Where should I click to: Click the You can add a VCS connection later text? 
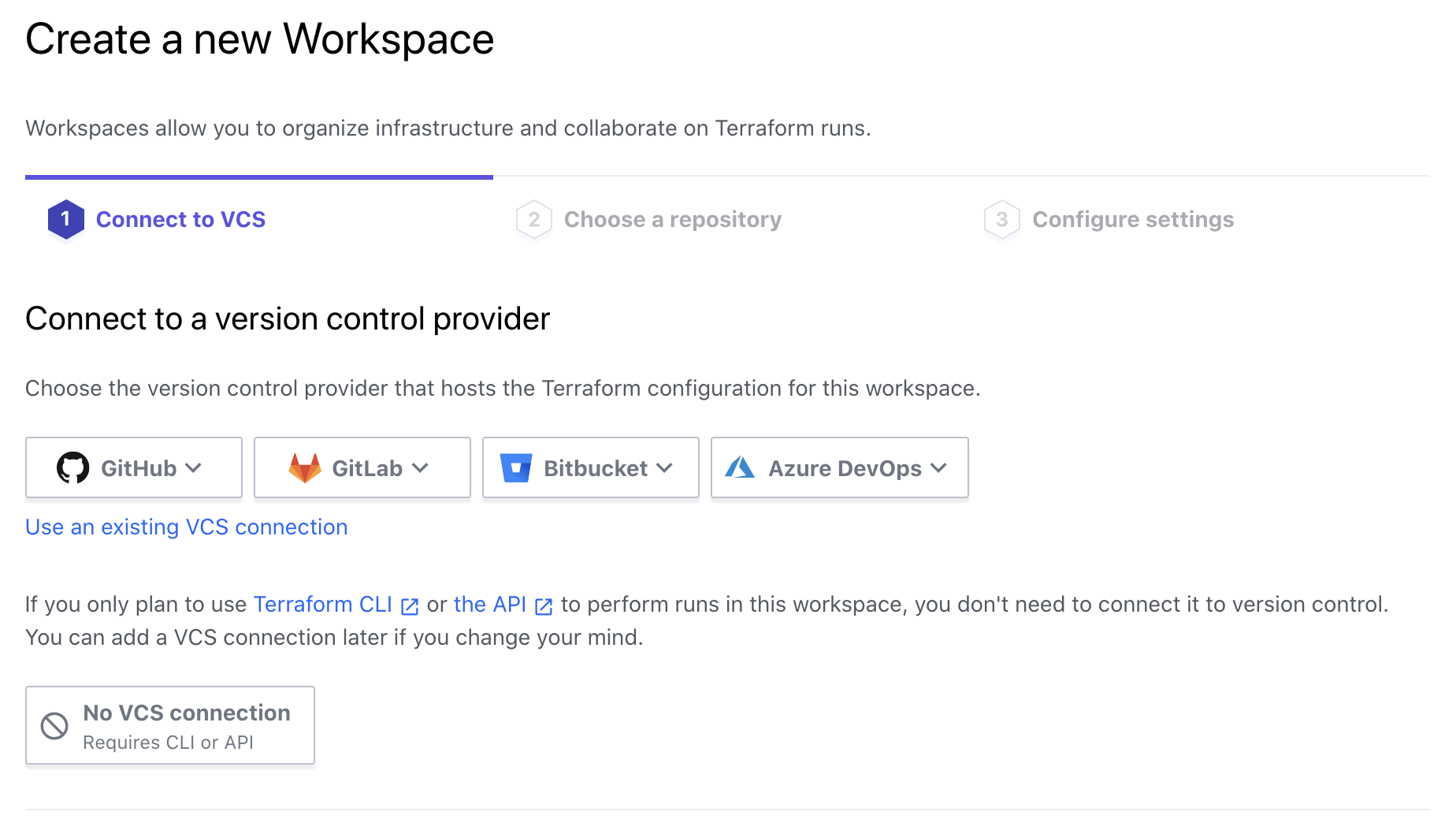[334, 637]
